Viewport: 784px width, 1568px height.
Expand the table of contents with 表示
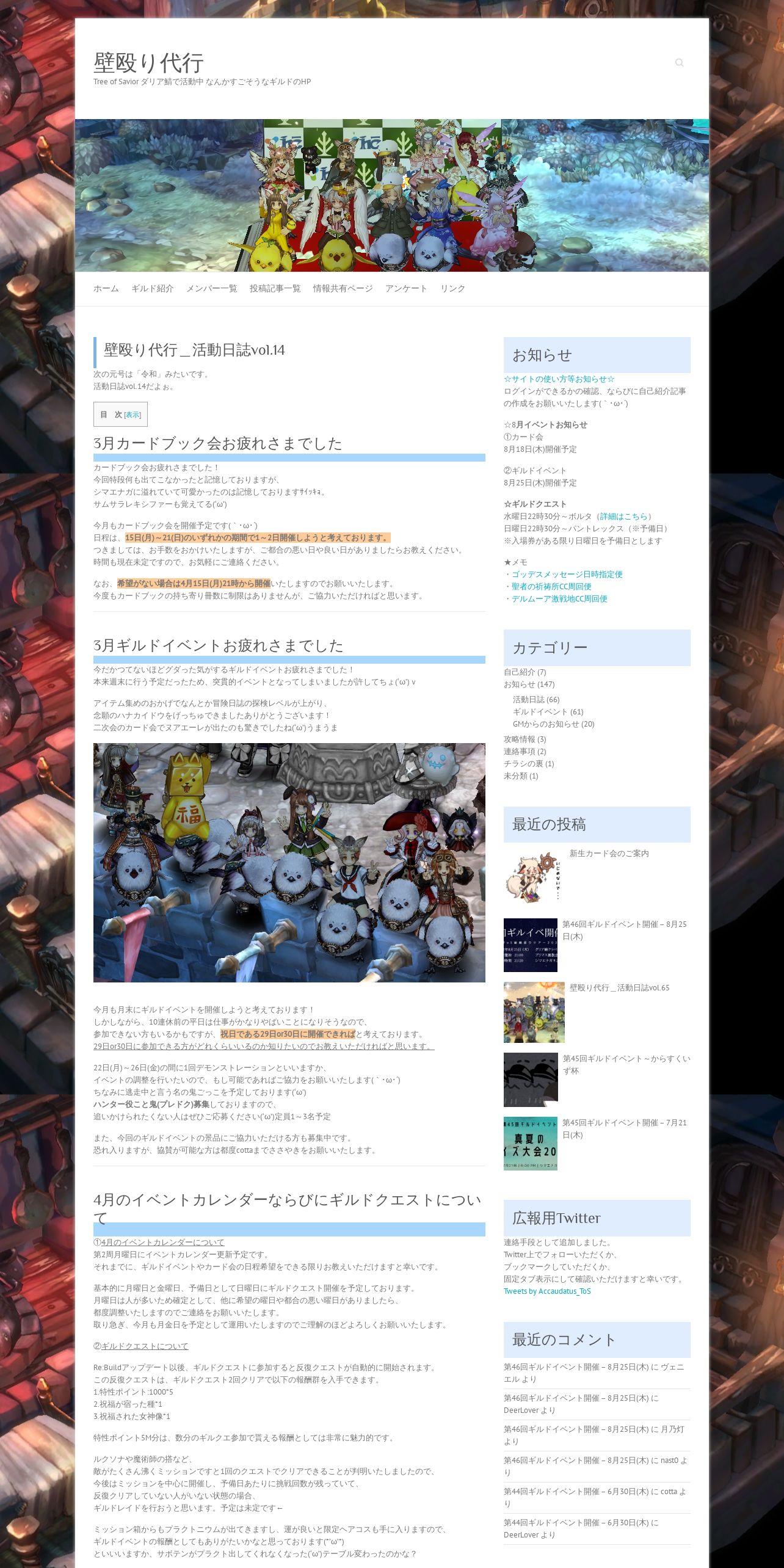point(132,415)
